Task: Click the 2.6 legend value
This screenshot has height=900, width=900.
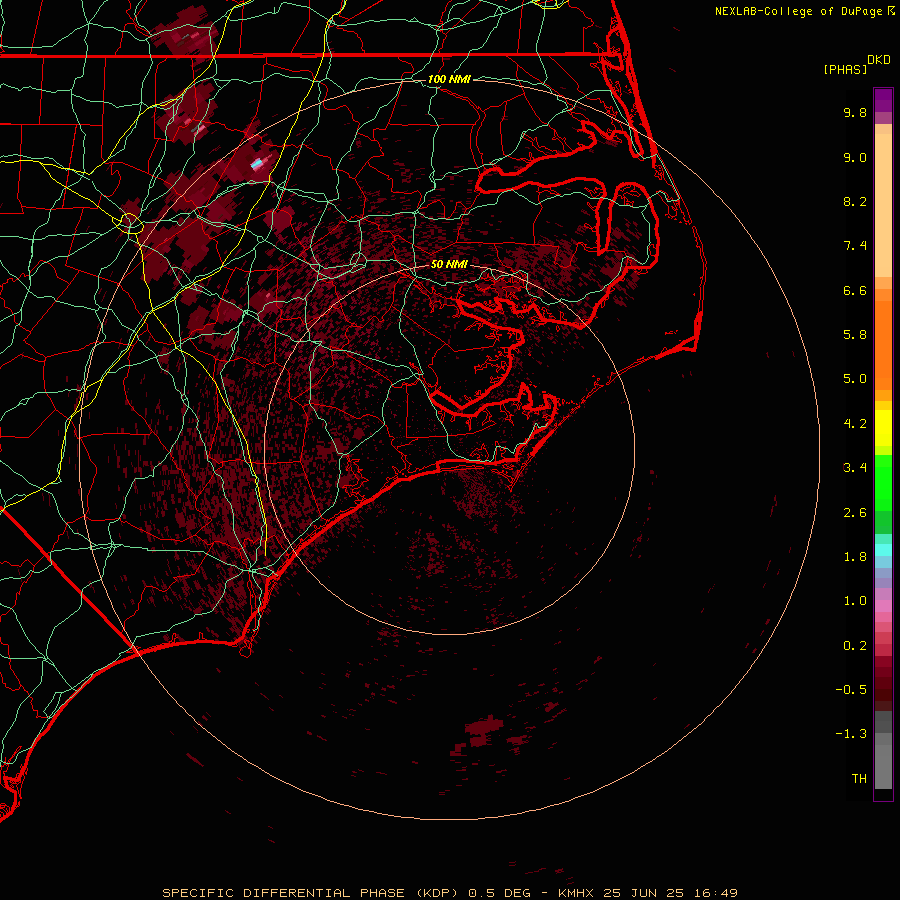Action: [855, 513]
